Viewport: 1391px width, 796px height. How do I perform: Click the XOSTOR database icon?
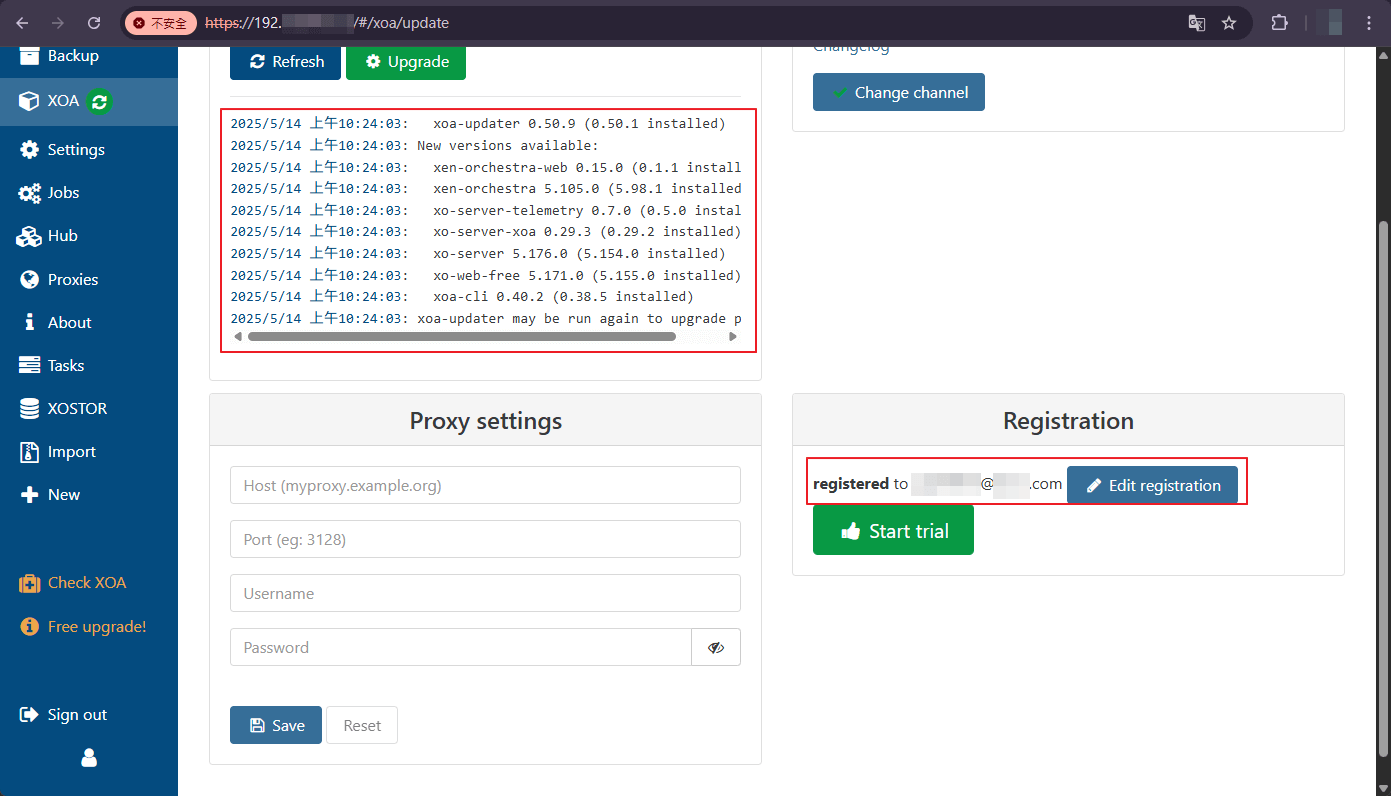coord(29,408)
